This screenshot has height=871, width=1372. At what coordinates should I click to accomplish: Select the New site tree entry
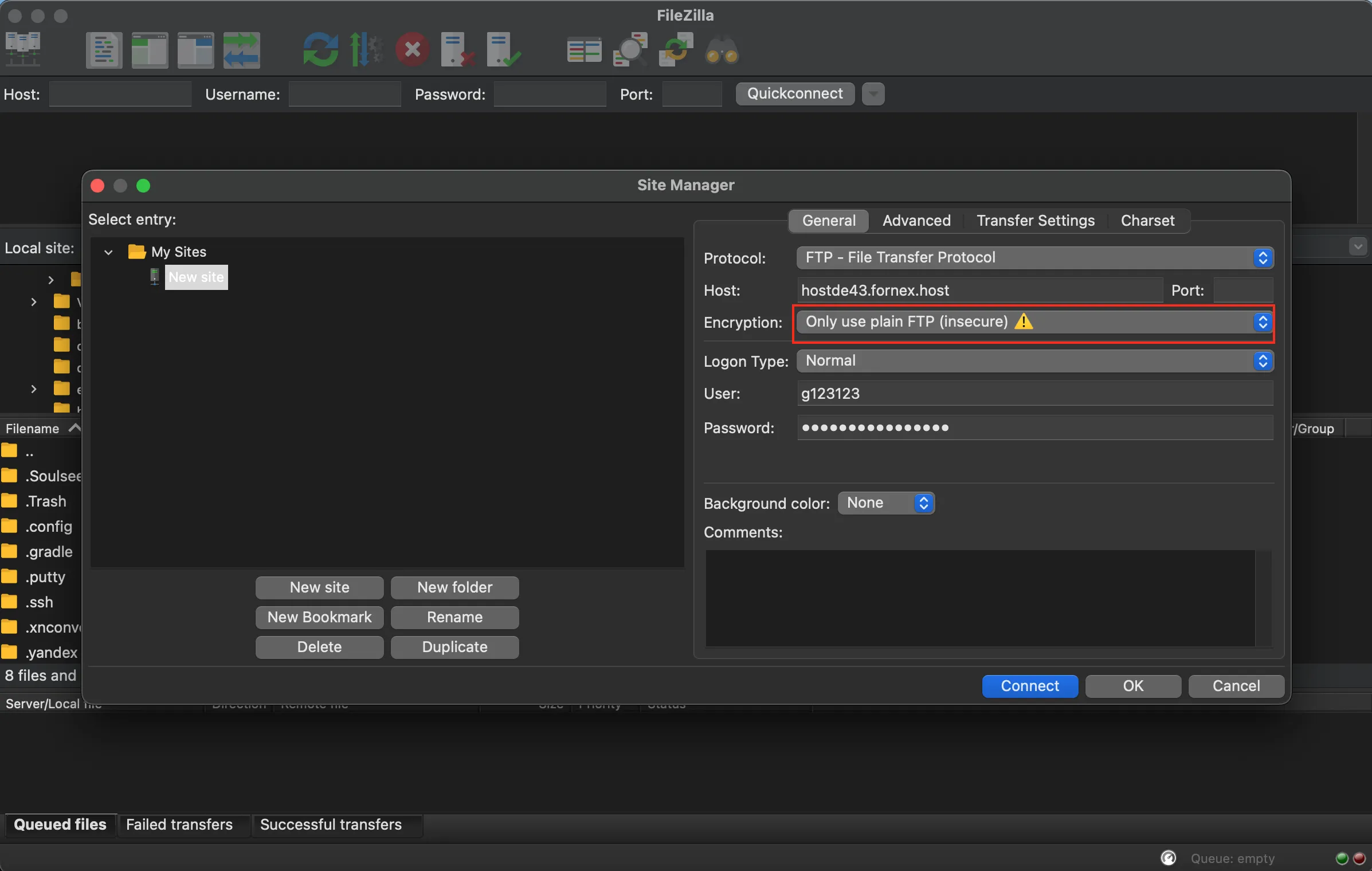(x=196, y=277)
